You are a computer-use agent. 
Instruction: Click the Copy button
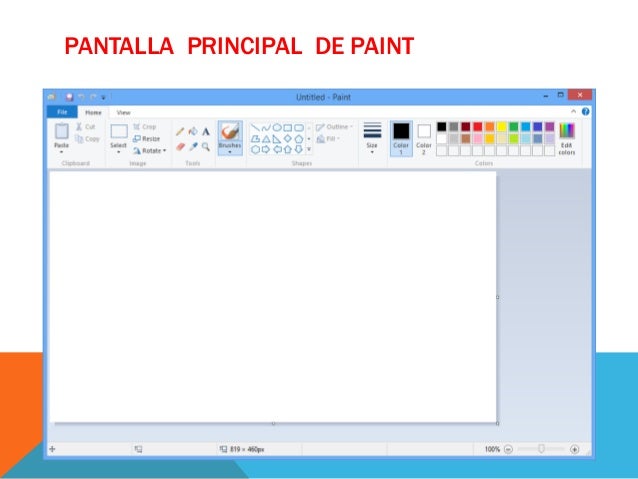[87, 139]
